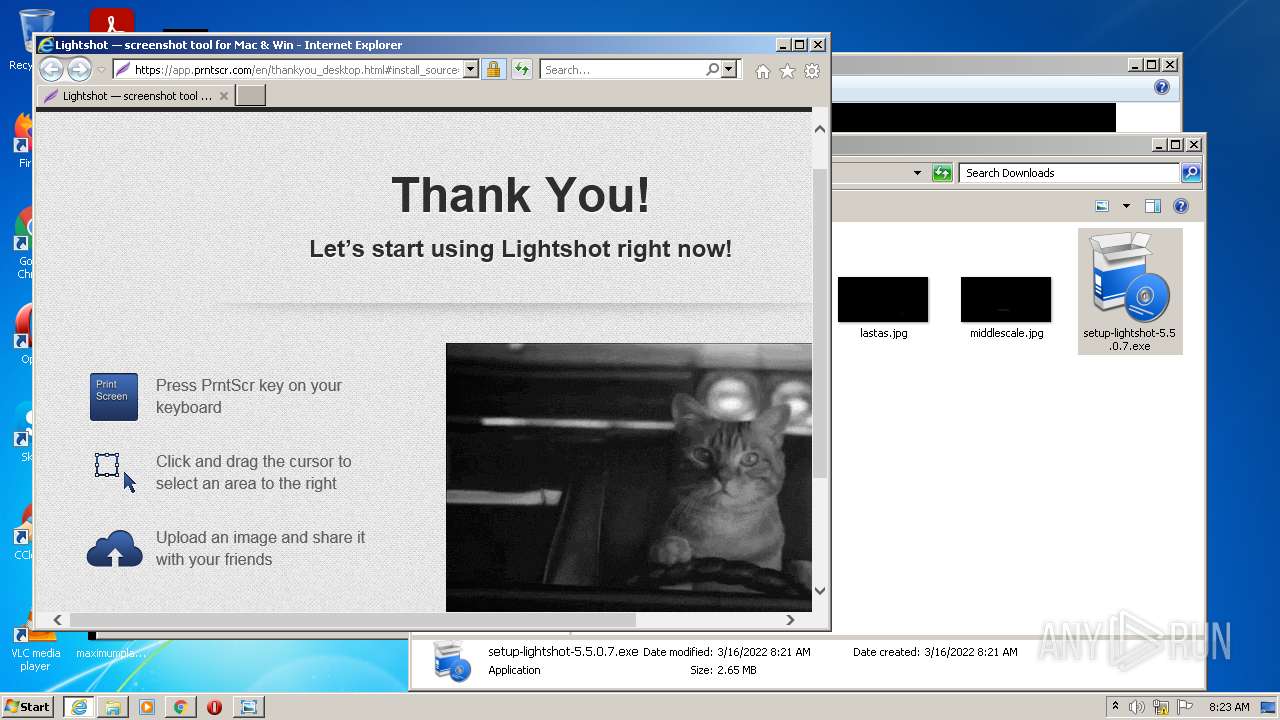Viewport: 1280px width, 720px height.
Task: Open Windows Media Player taskbar icon
Action: click(x=147, y=707)
